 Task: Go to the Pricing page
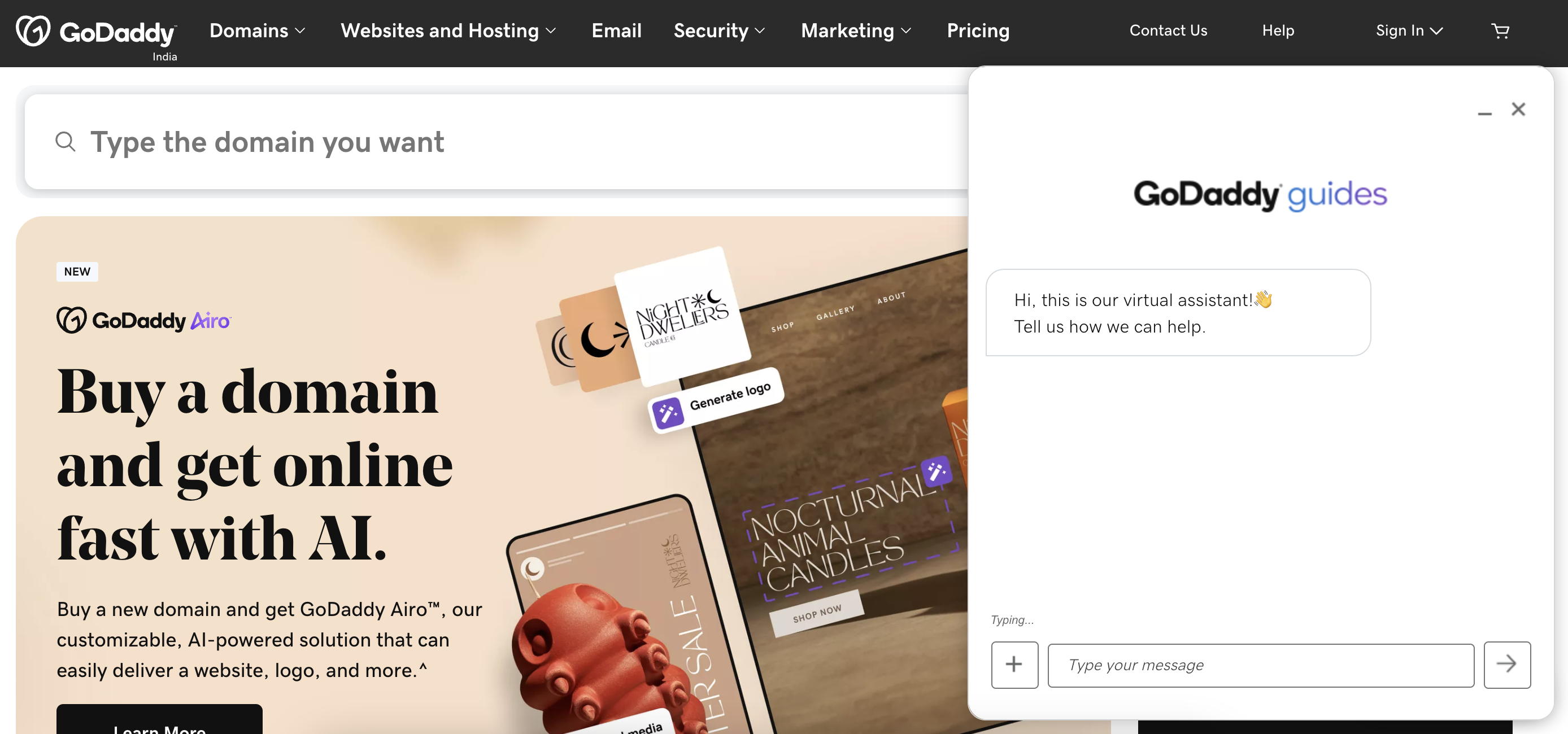(x=978, y=31)
